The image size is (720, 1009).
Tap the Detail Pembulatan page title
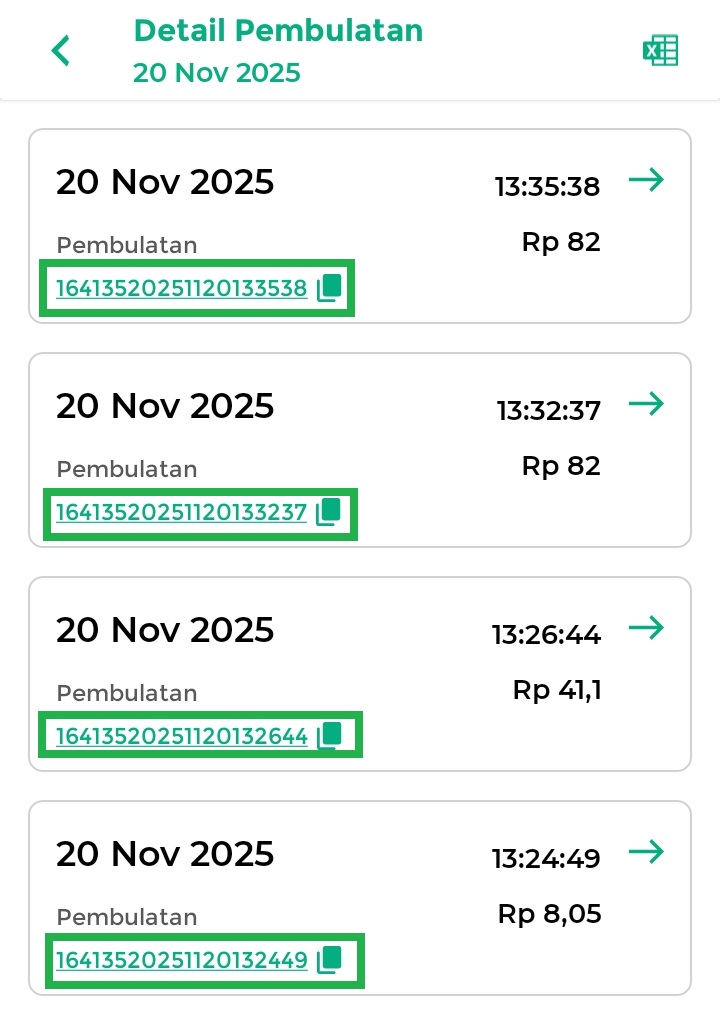278,31
